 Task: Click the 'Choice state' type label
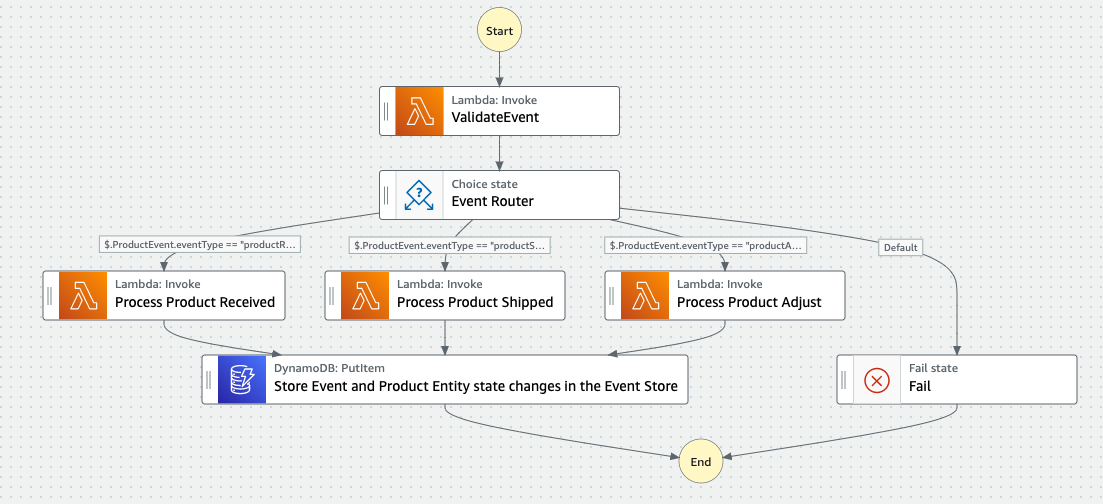pyautogui.click(x=485, y=184)
